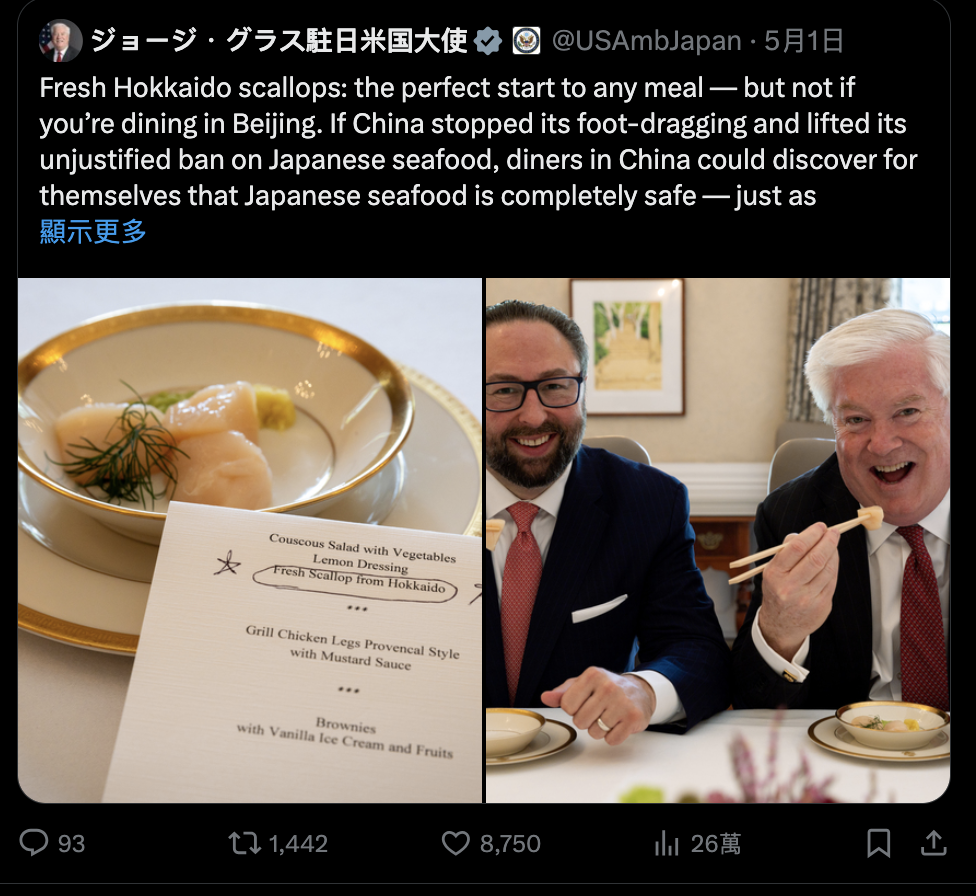Open view analytics bar chart icon

pos(667,843)
